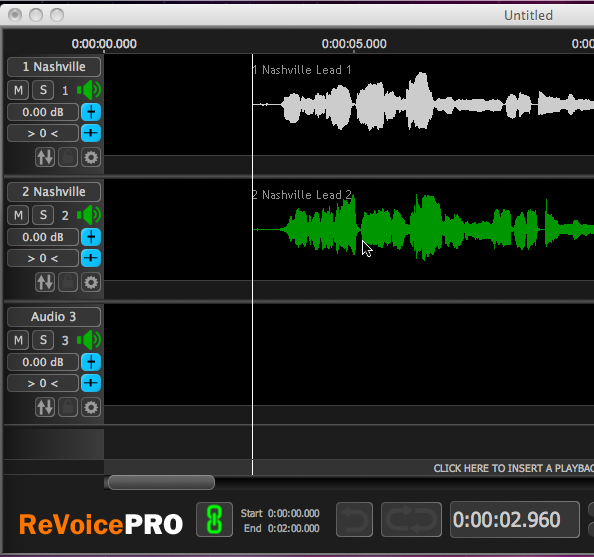Viewport: 594px width, 557px height.
Task: Click the undo arrow button in the transport
Action: pyautogui.click(x=354, y=519)
